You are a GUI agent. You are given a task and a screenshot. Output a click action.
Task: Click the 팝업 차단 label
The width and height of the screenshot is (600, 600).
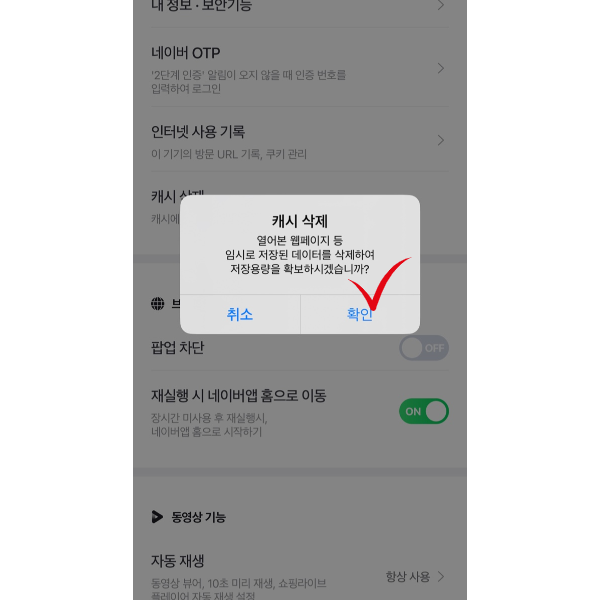(x=178, y=348)
